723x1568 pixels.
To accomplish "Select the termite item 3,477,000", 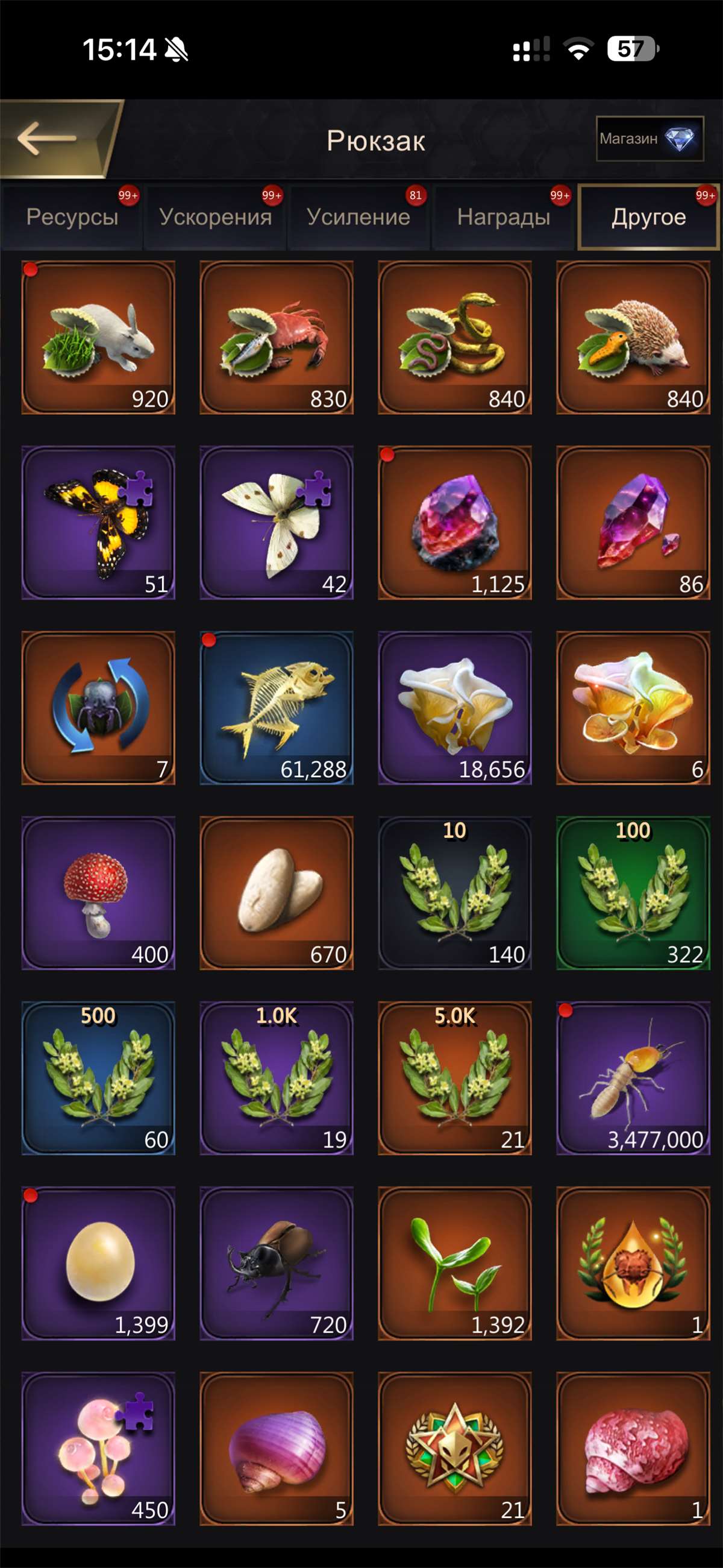I will pos(633,1078).
